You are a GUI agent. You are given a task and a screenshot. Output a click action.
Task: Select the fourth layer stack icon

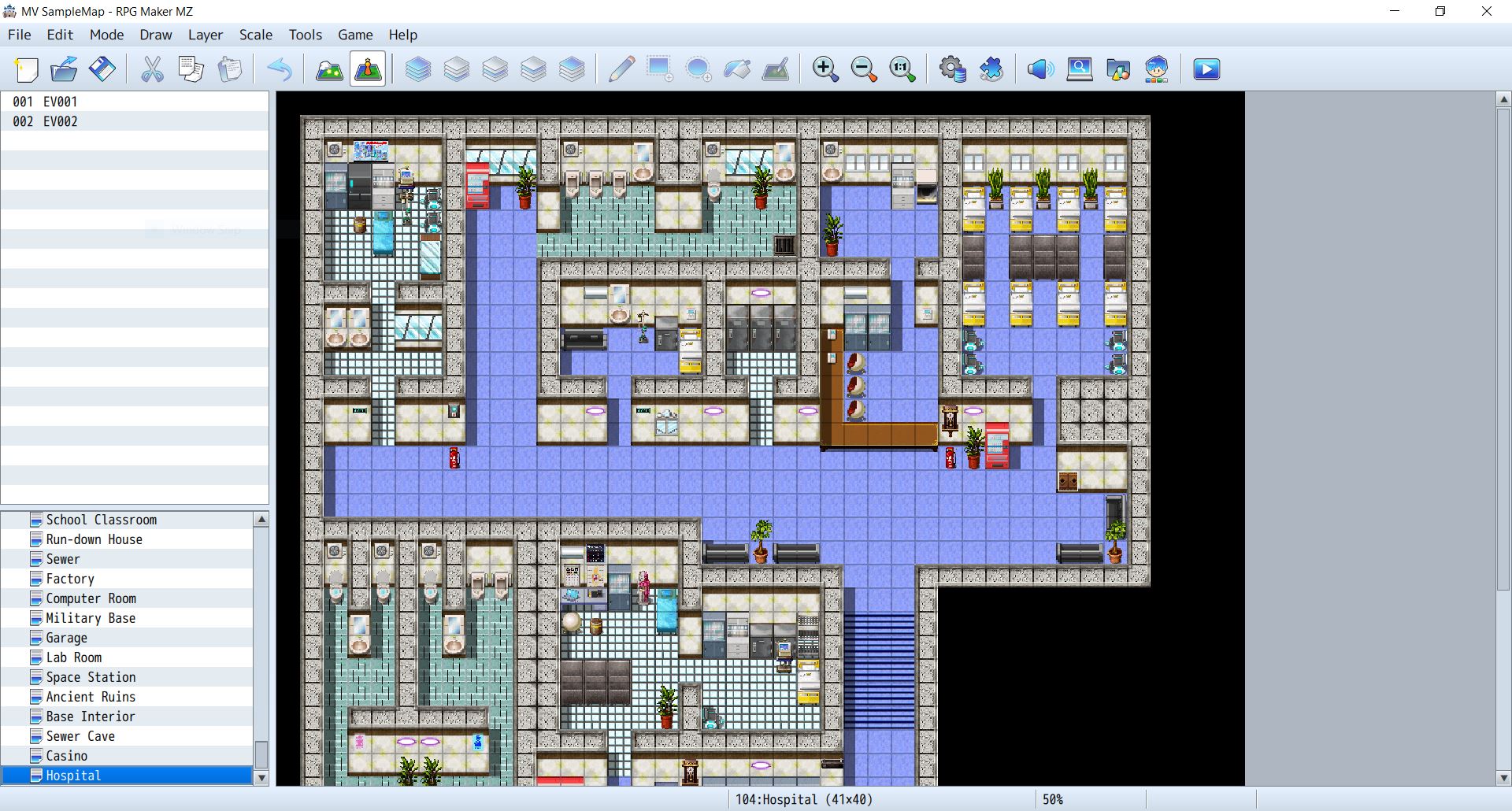[x=533, y=69]
